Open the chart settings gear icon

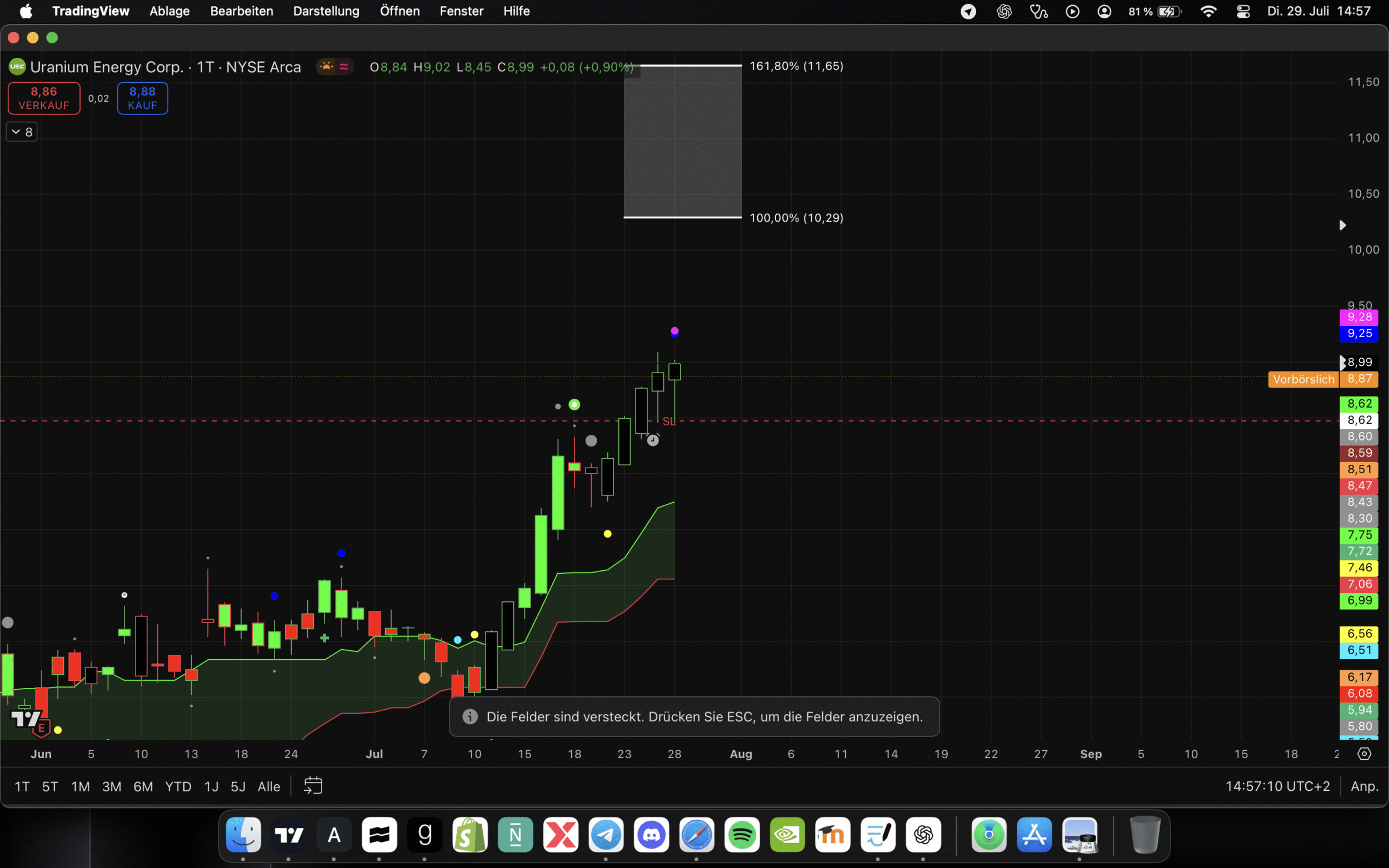coord(1365,754)
